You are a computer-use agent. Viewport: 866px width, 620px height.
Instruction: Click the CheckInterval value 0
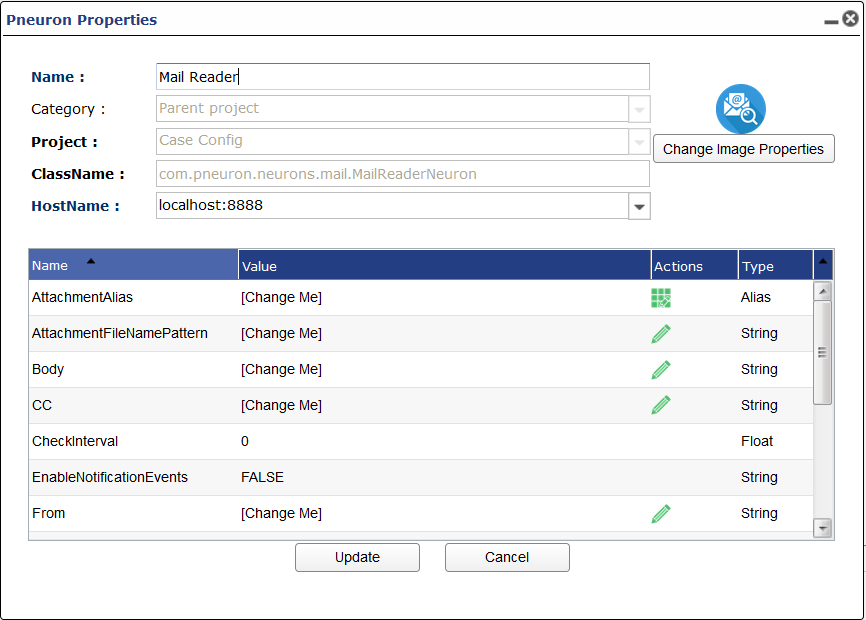[245, 441]
